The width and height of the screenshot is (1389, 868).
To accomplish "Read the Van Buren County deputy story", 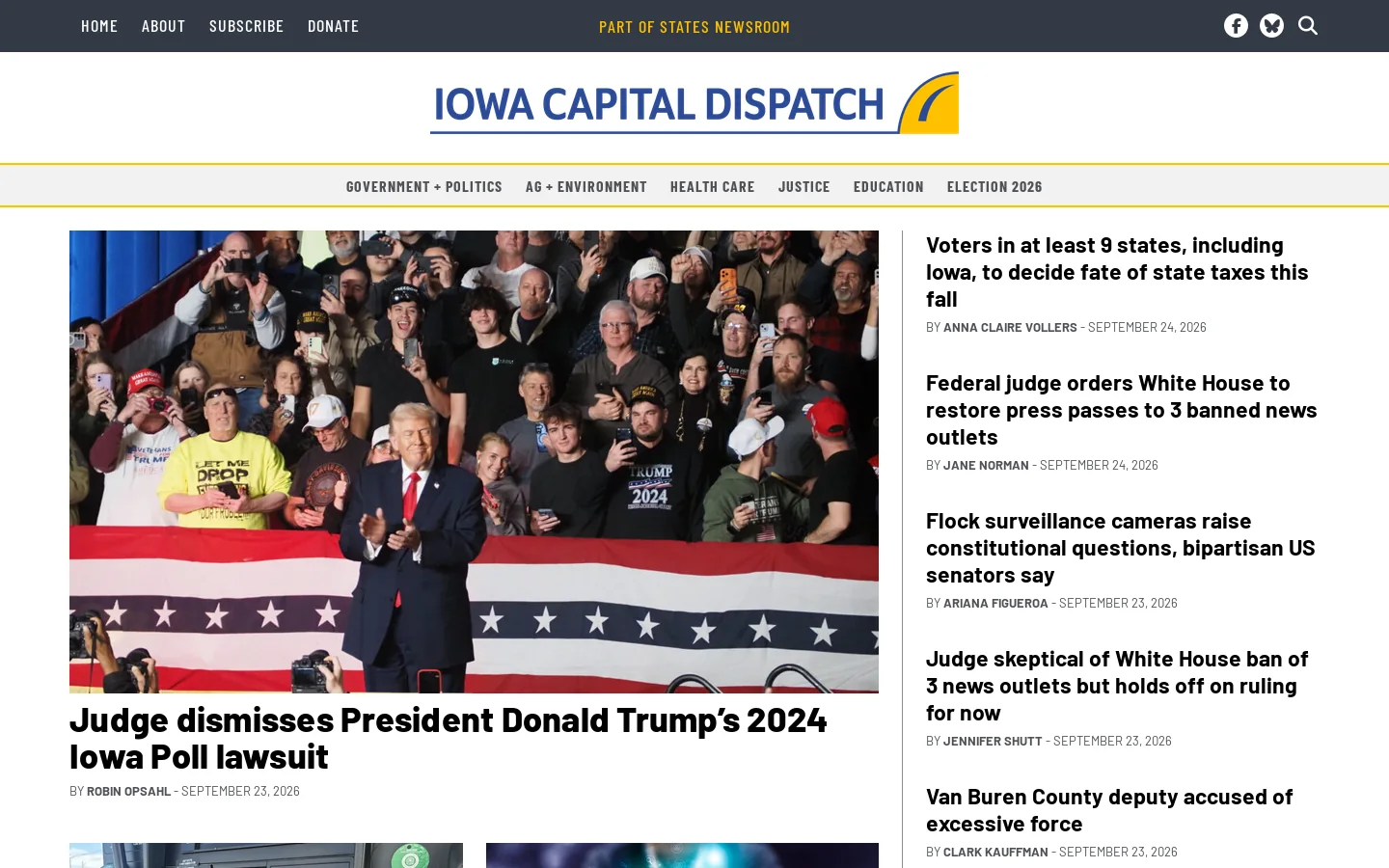I will tap(1109, 810).
